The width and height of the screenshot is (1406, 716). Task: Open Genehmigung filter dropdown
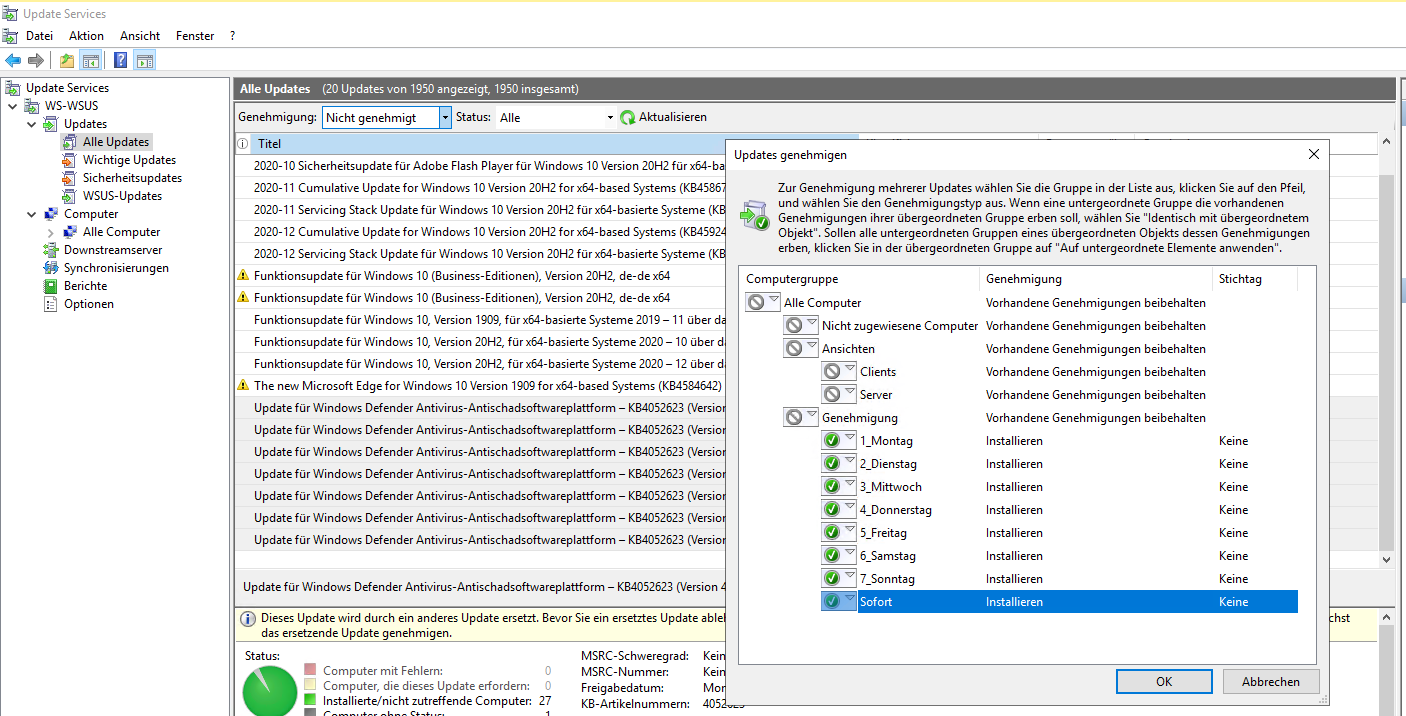coord(445,117)
